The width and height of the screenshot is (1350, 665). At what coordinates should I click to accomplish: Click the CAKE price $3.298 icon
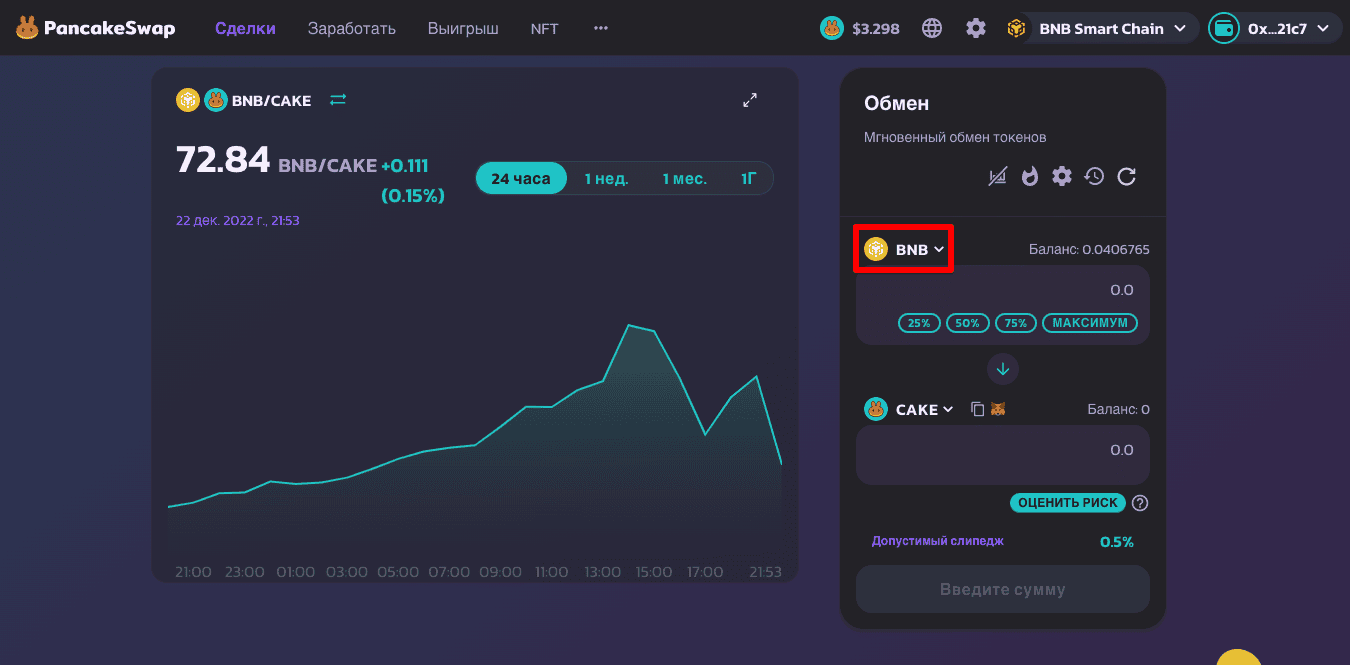pos(832,28)
